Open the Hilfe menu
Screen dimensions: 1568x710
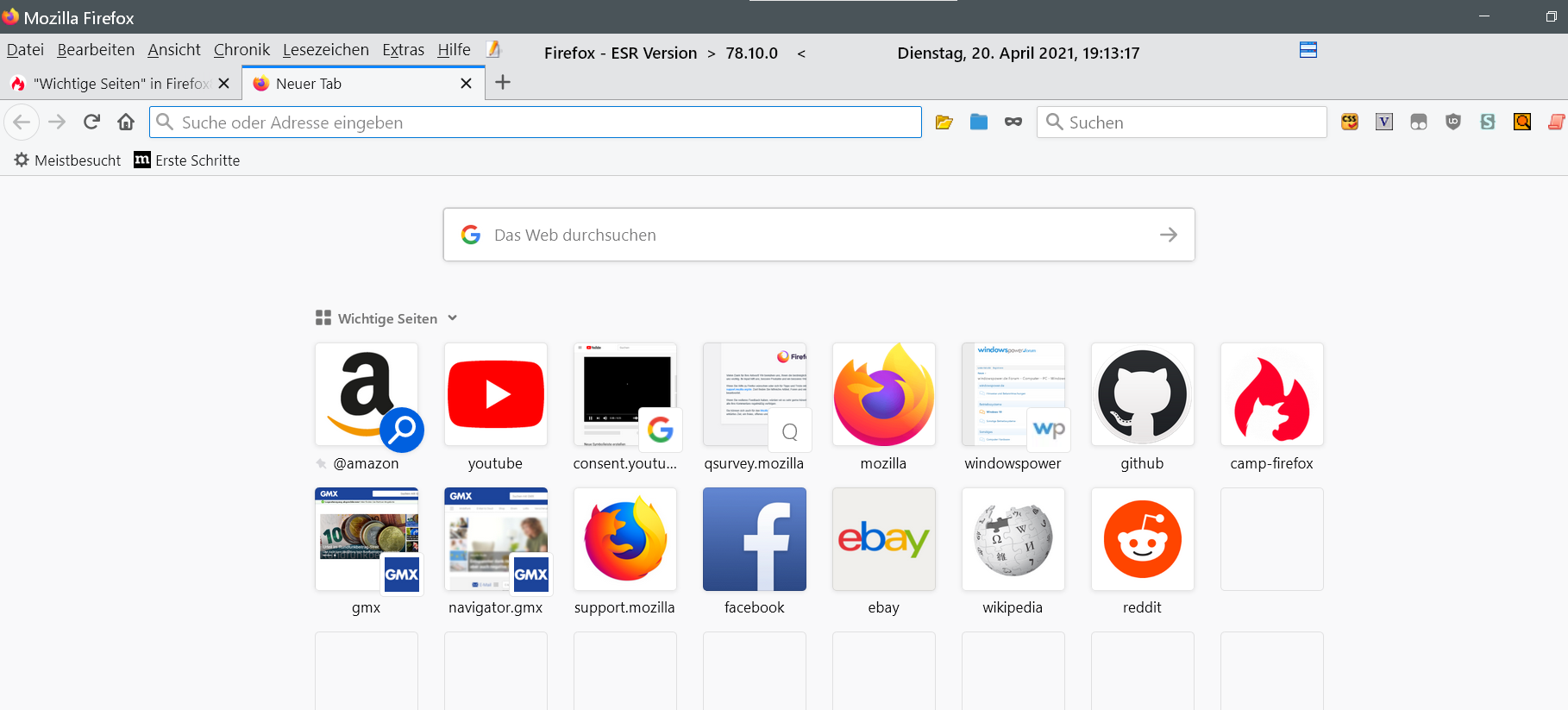(454, 50)
